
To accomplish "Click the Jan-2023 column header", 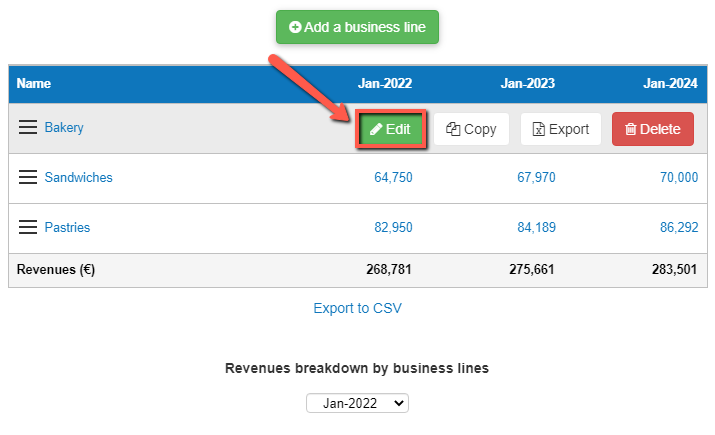I will click(527, 84).
